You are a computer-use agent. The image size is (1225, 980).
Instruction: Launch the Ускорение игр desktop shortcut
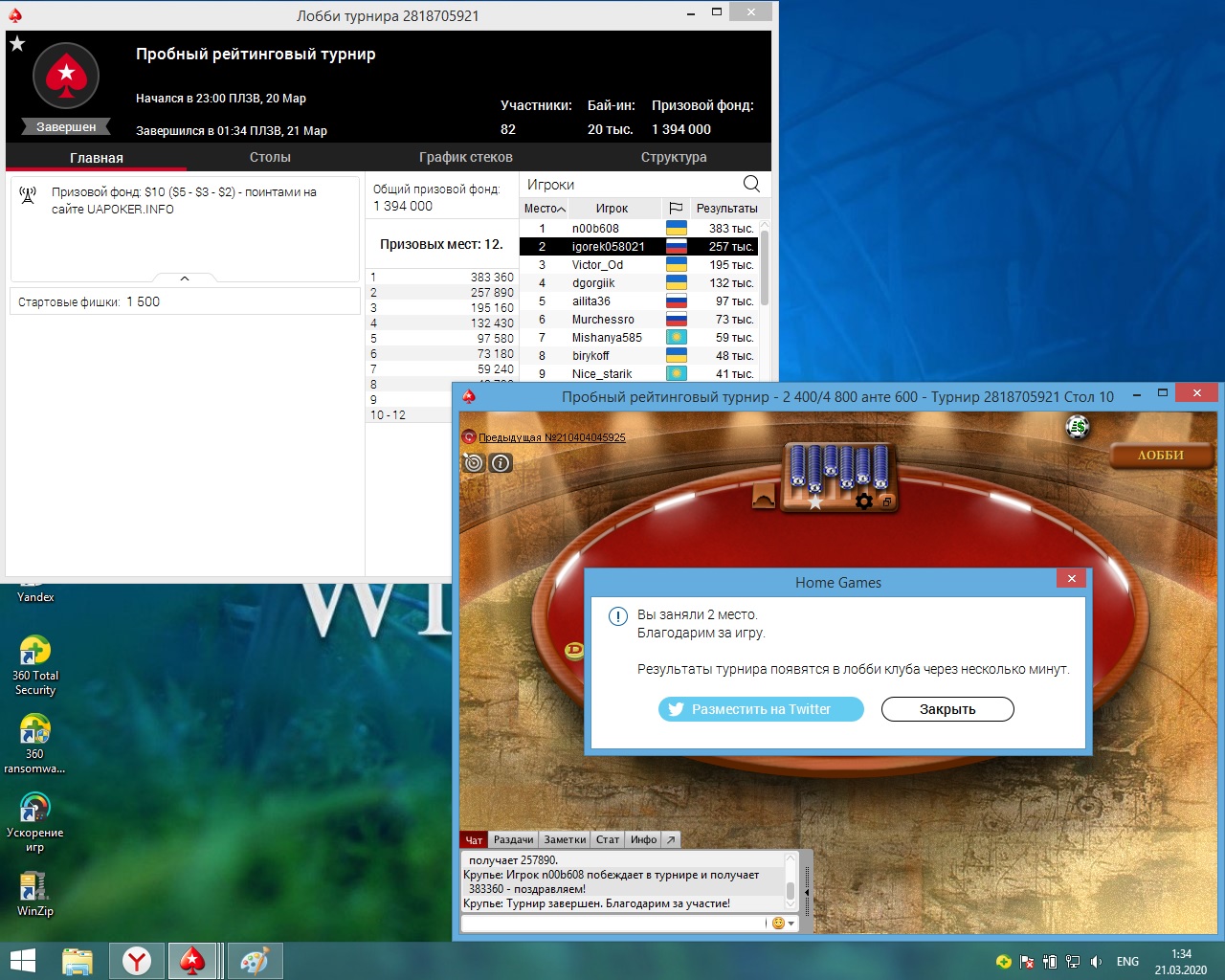coord(35,823)
